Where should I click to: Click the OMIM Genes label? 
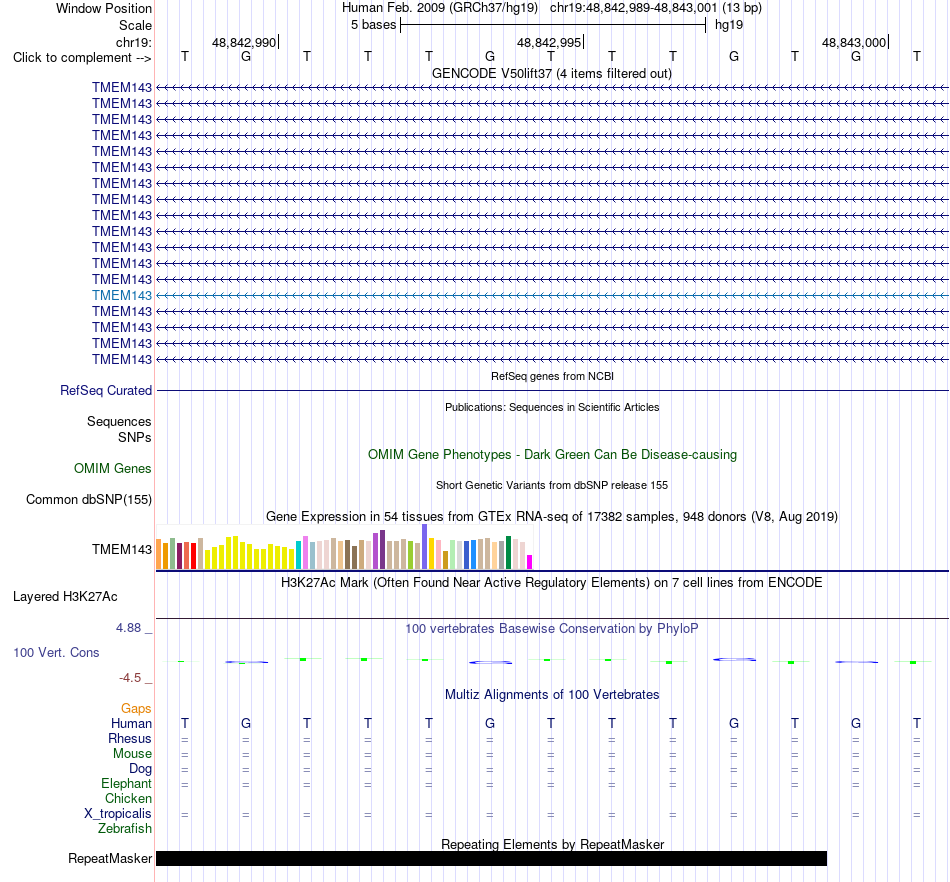point(113,468)
